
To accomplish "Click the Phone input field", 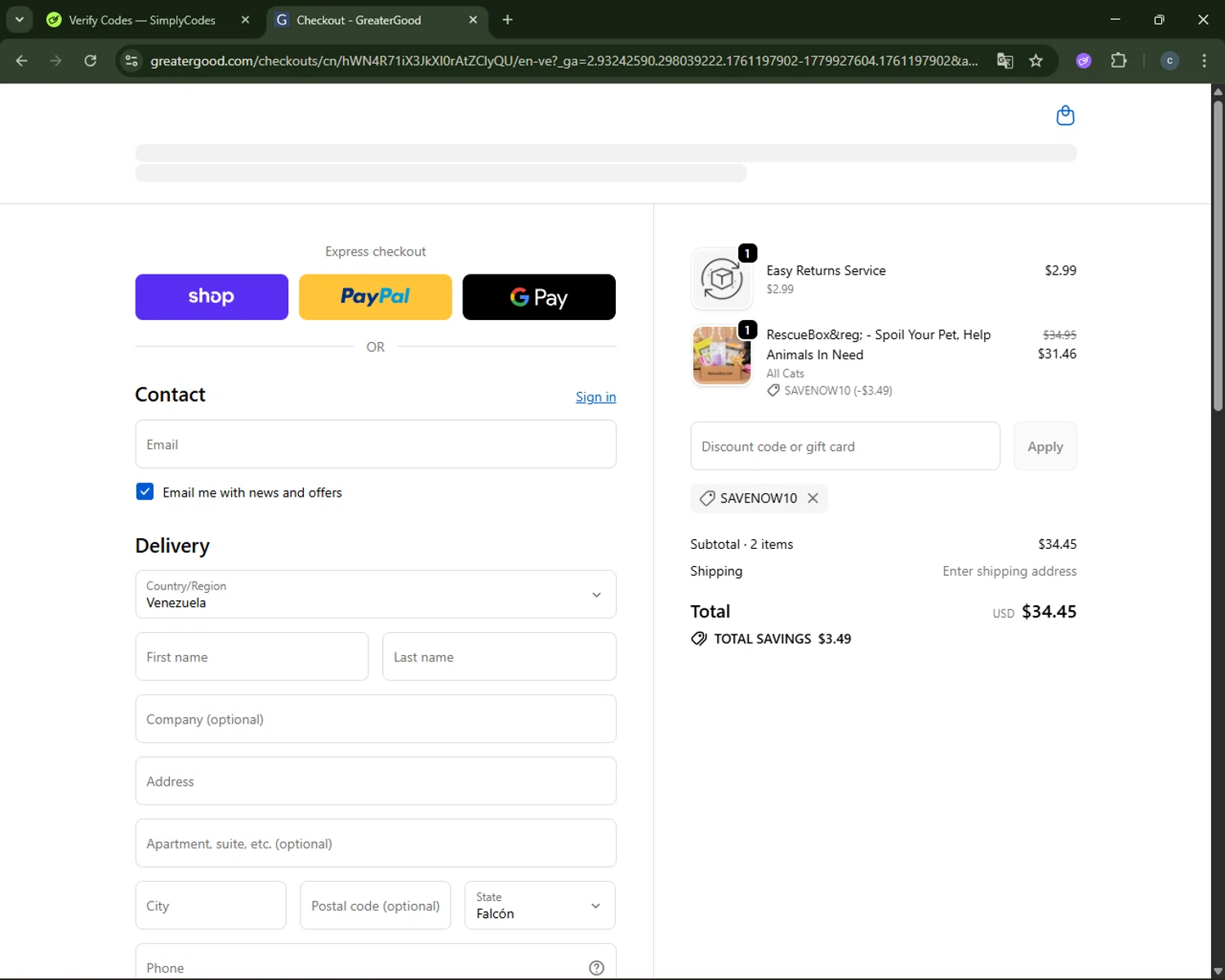I will pos(376,964).
